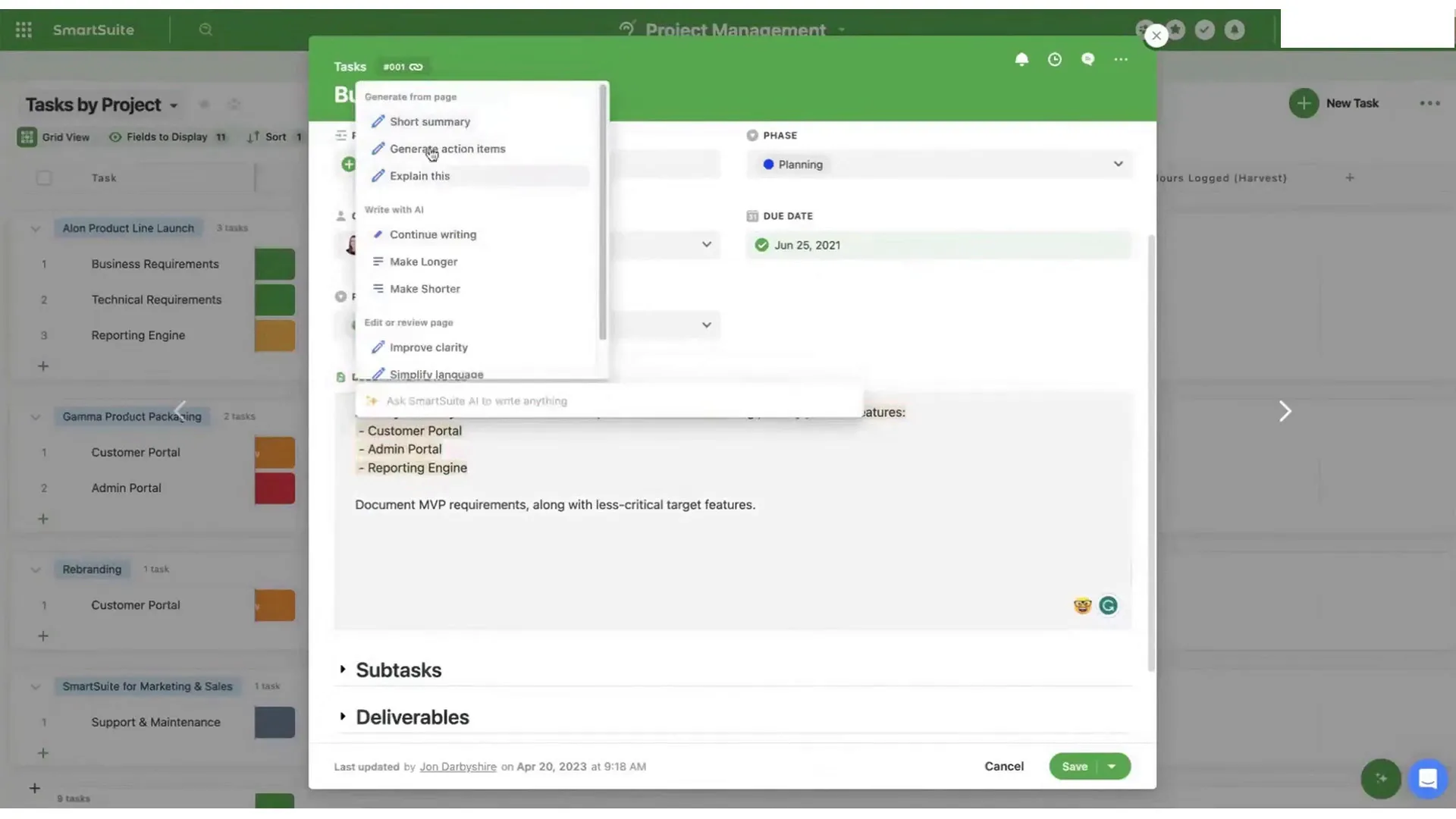Open SmartSuite apps grid launcher icon
Screen dimensions: 1456x819
(x=24, y=30)
